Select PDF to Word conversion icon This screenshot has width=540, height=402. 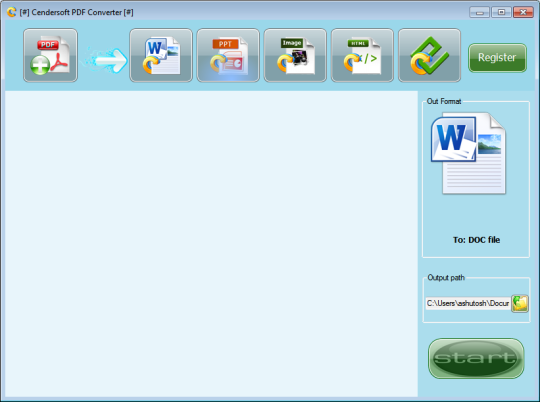pyautogui.click(x=161, y=55)
